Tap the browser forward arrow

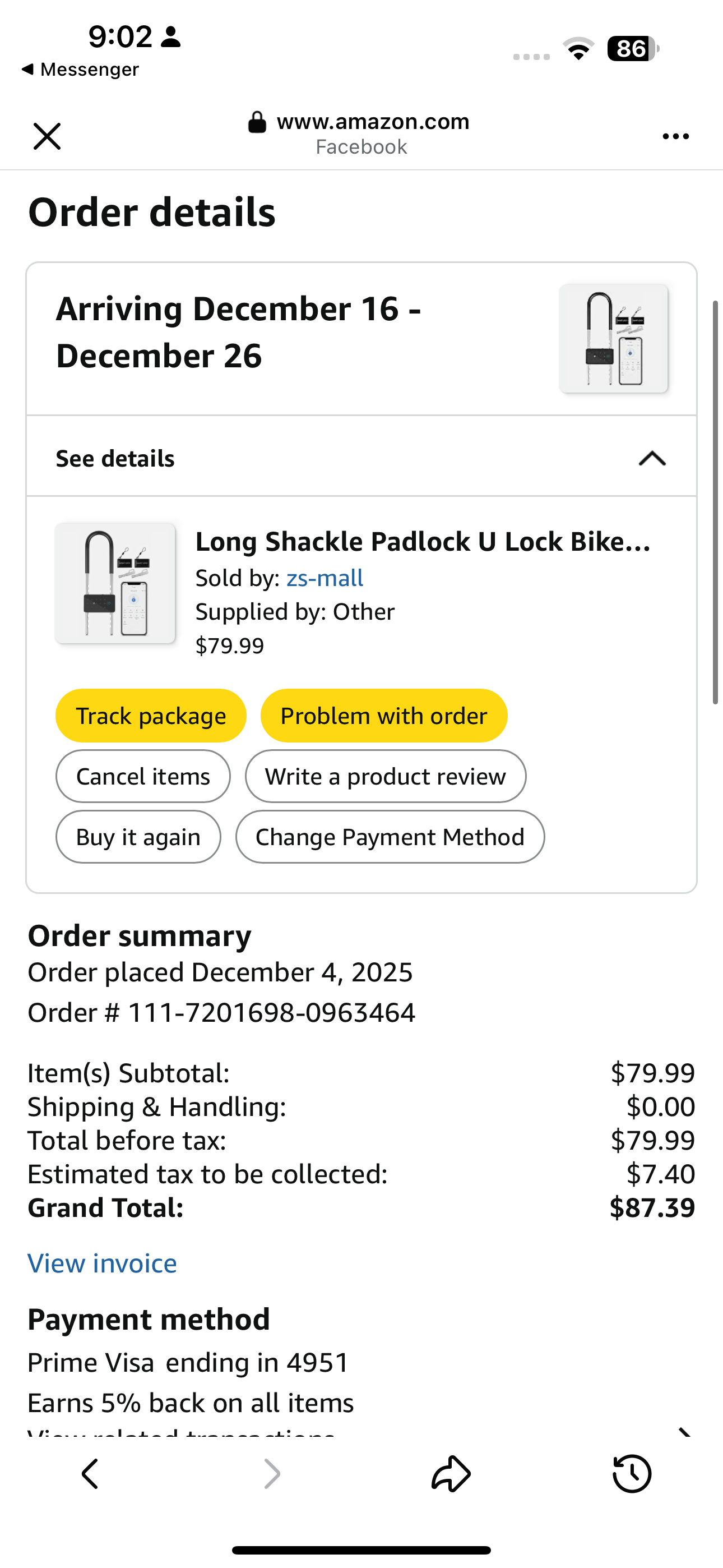tap(271, 1474)
